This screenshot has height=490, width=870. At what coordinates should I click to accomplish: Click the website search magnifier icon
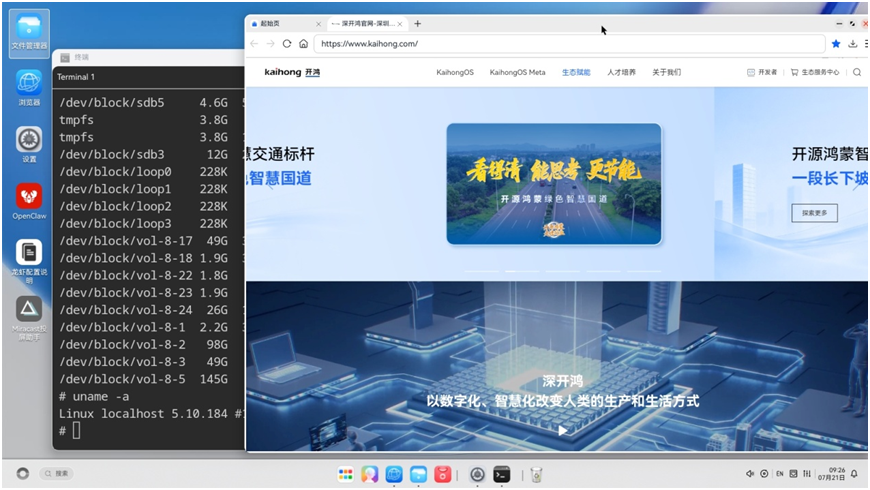pos(857,72)
